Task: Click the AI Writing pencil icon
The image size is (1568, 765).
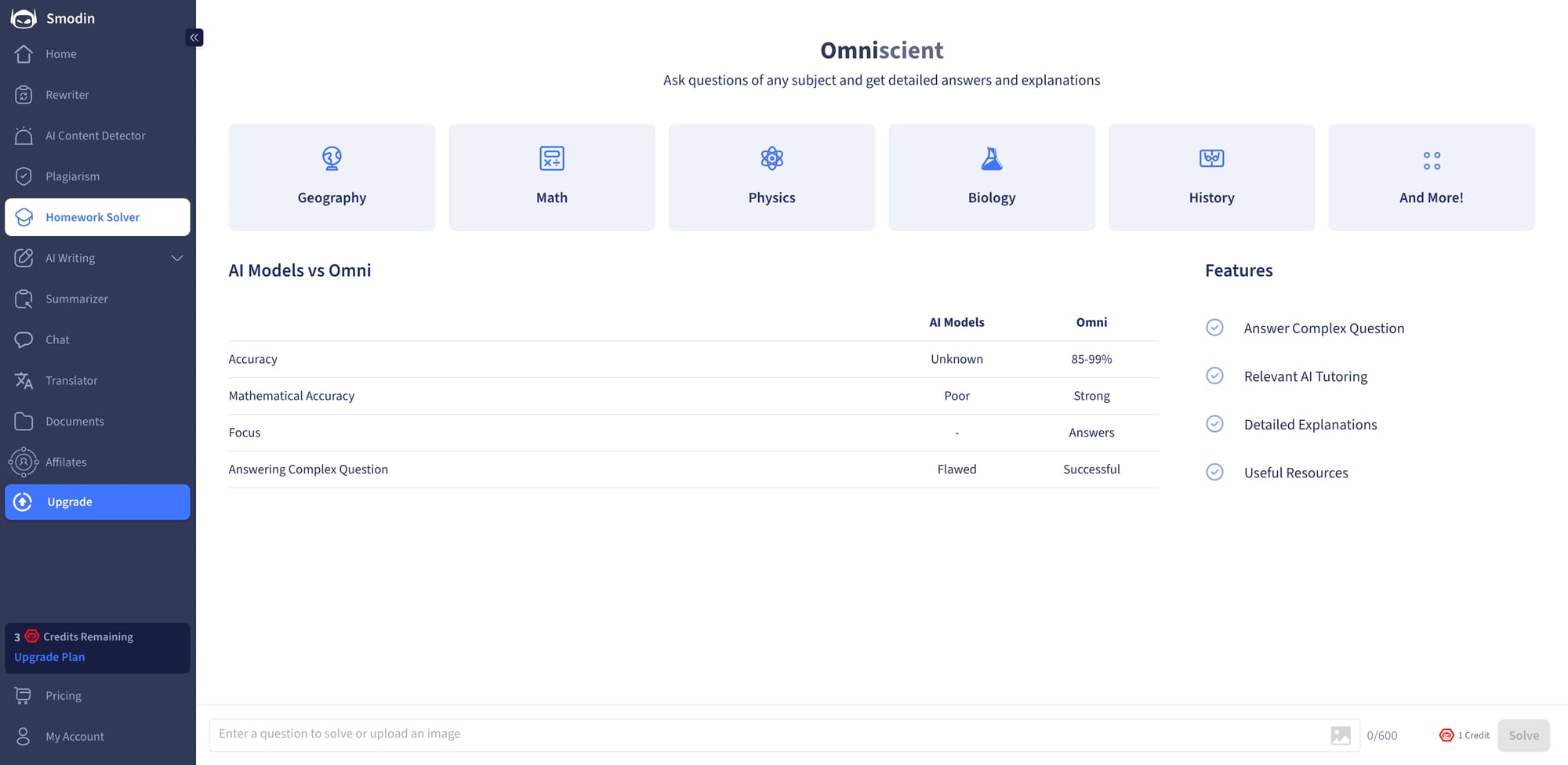Action: click(24, 258)
